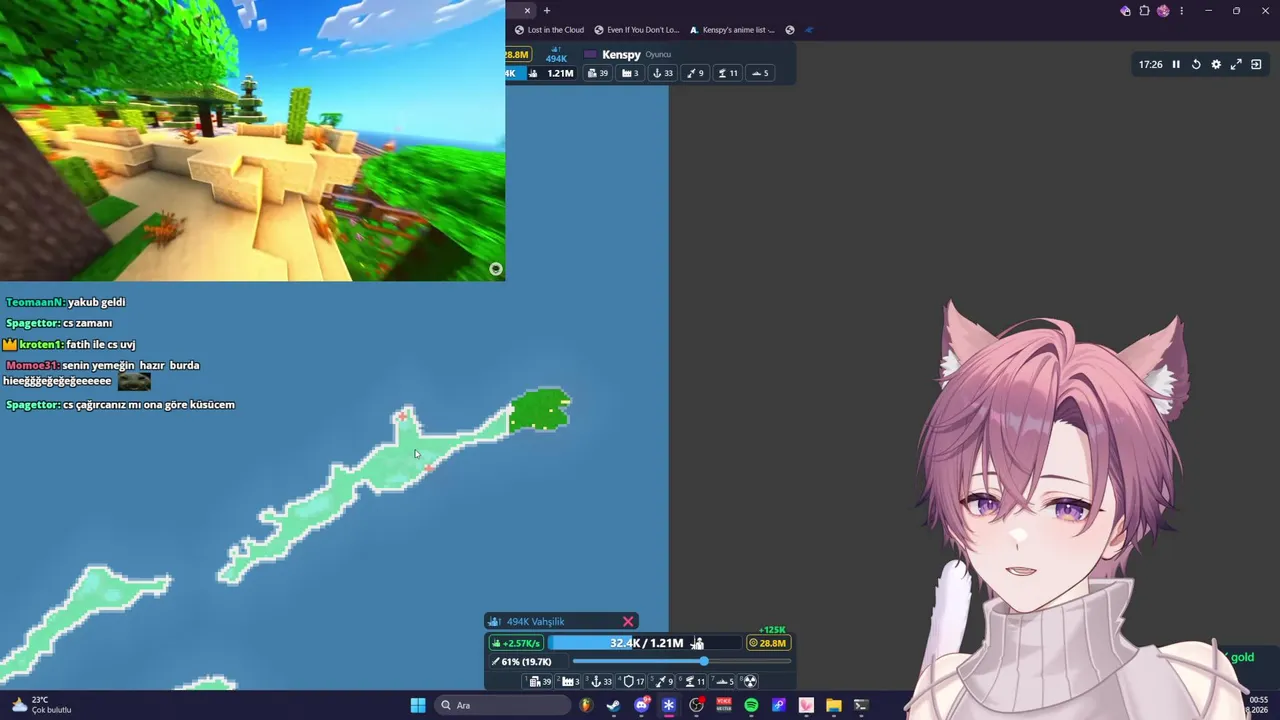Click the top panel factory count 3

(630, 73)
